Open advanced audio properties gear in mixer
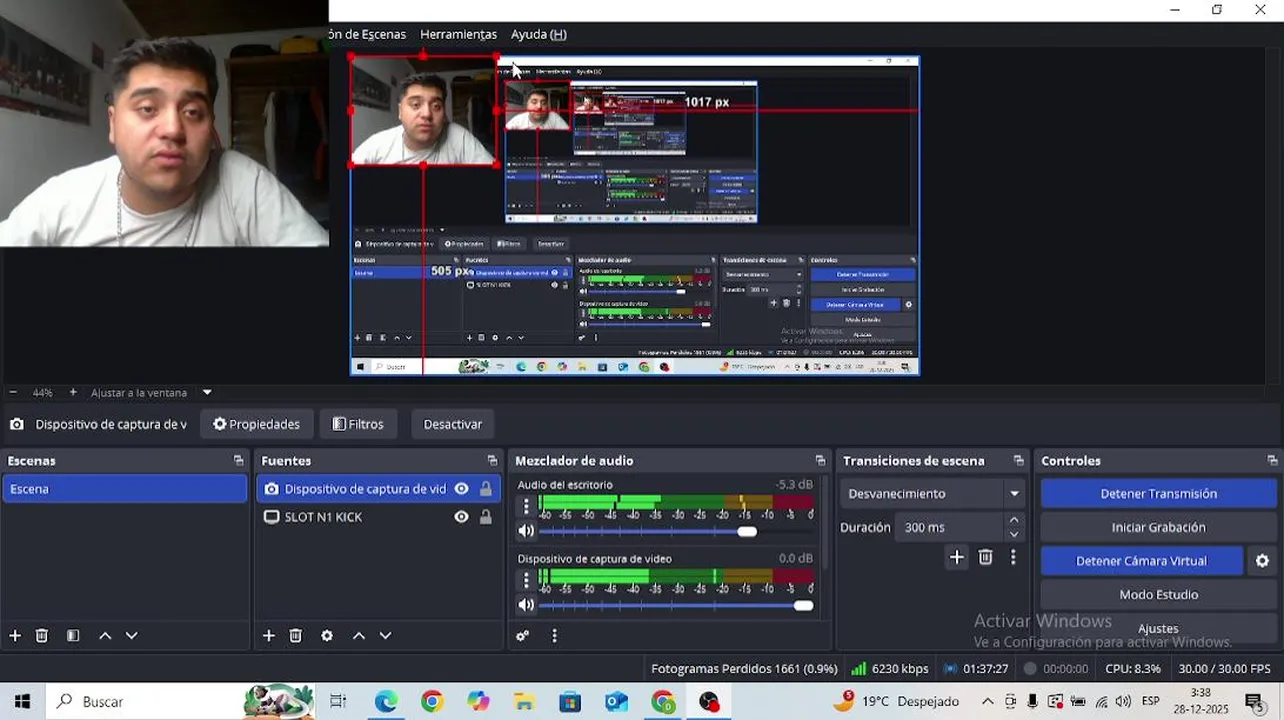 click(x=522, y=636)
